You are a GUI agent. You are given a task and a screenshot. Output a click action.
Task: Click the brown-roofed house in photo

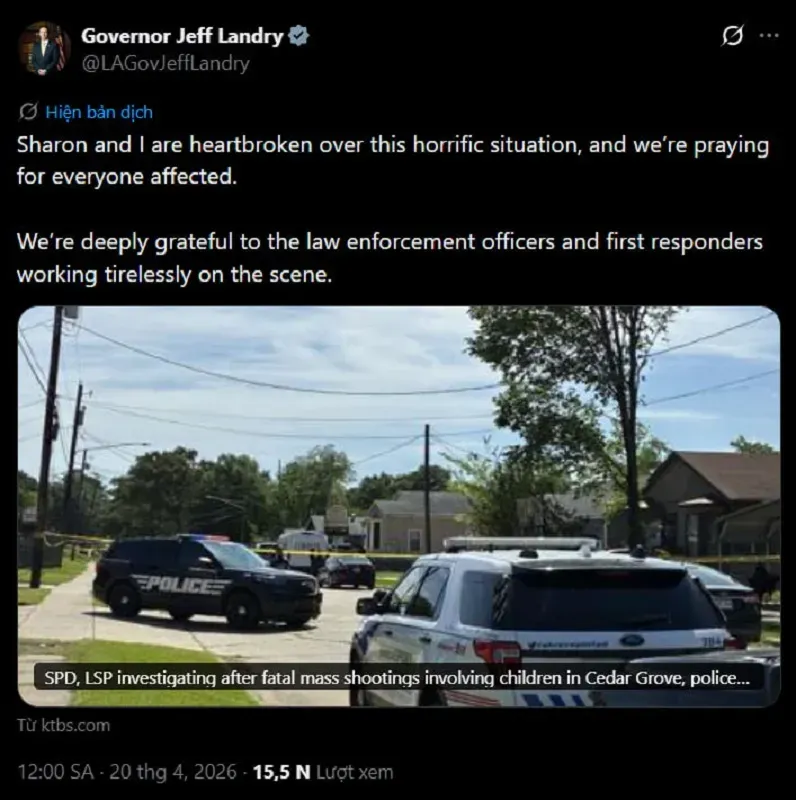(x=712, y=503)
